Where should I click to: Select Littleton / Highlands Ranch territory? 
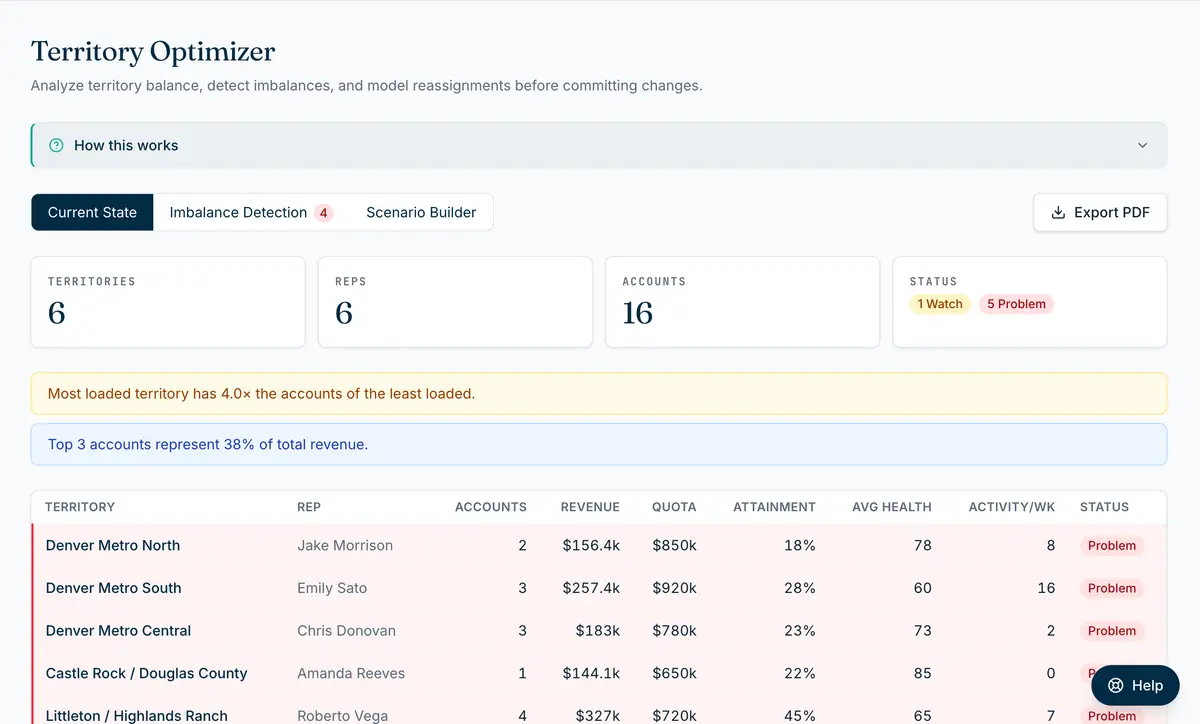[x=137, y=716]
